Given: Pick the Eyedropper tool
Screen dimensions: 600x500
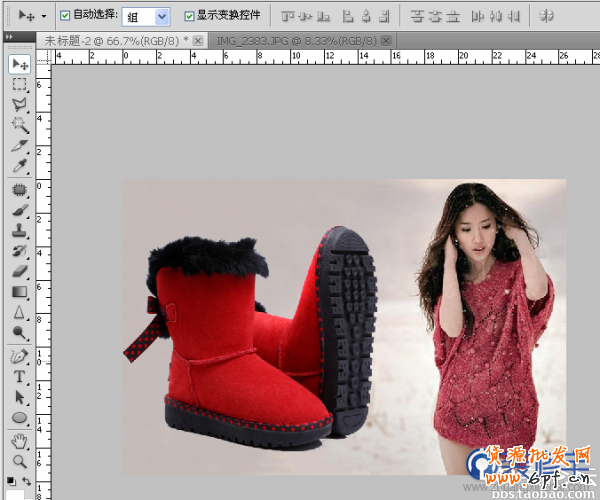Looking at the screenshot, I should tap(19, 167).
